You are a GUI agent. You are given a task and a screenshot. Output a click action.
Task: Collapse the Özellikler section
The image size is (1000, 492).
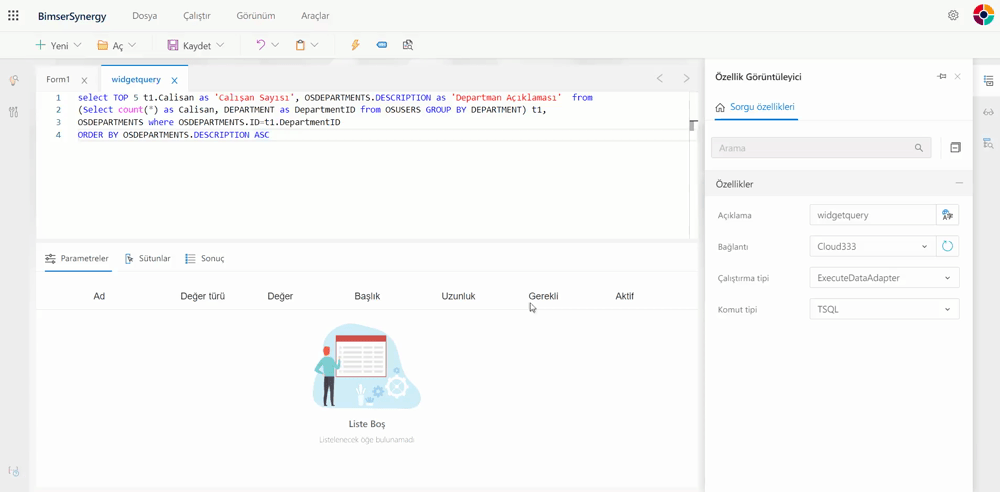pyautogui.click(x=959, y=184)
